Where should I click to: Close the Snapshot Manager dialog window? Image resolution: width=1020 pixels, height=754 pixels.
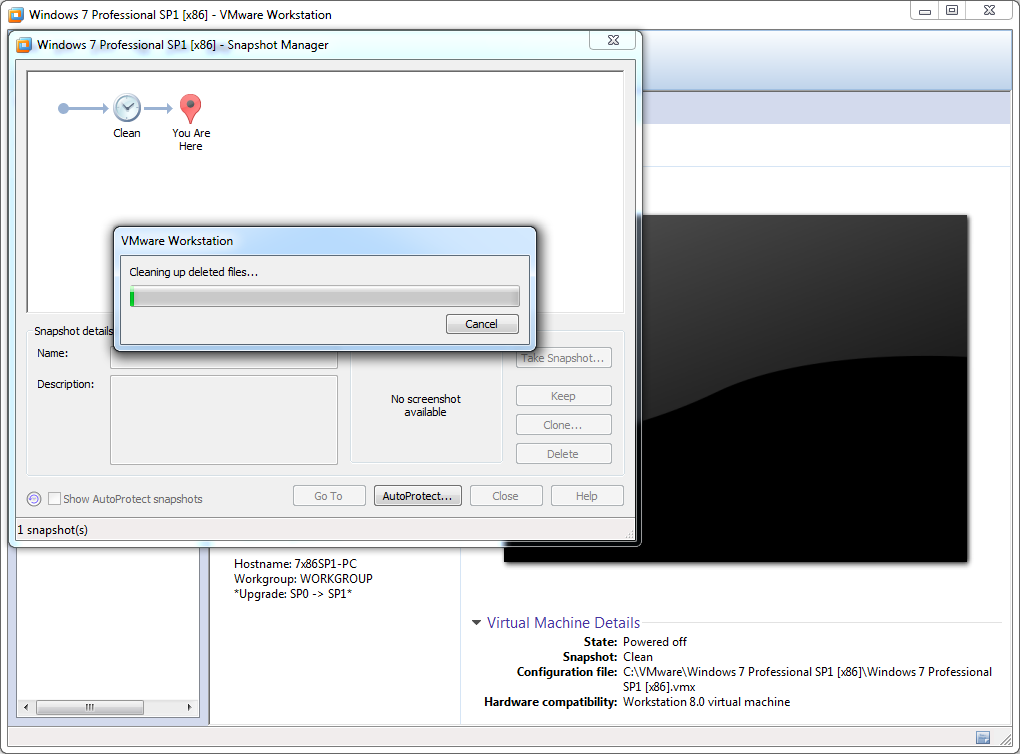(x=612, y=40)
